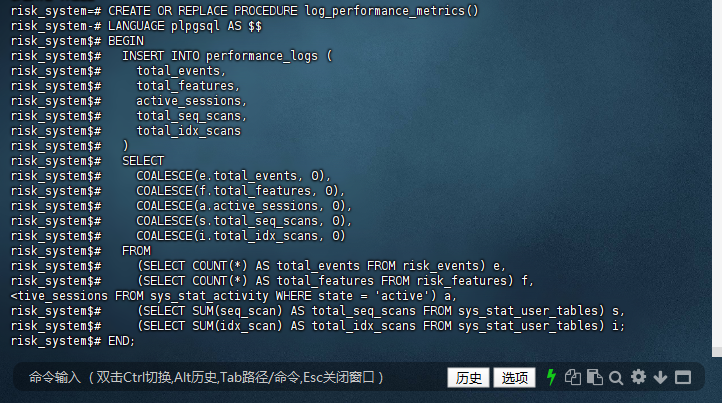Click the down arrow download icon
The image size is (722, 403).
tap(660, 377)
